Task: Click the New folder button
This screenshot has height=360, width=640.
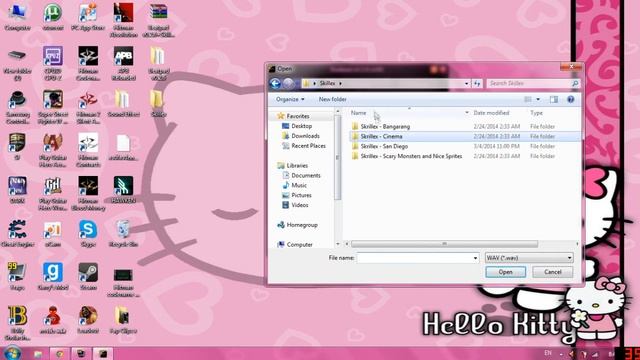Action: (332, 100)
